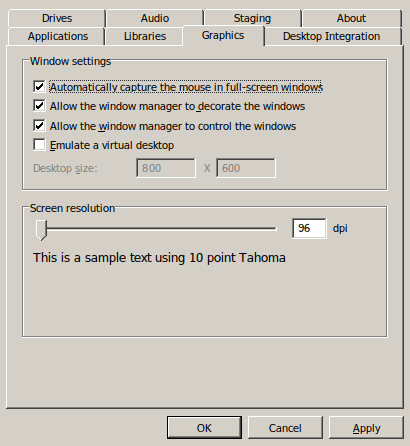This screenshot has width=410, height=446.
Task: Click the Cancel button
Action: pos(285,428)
